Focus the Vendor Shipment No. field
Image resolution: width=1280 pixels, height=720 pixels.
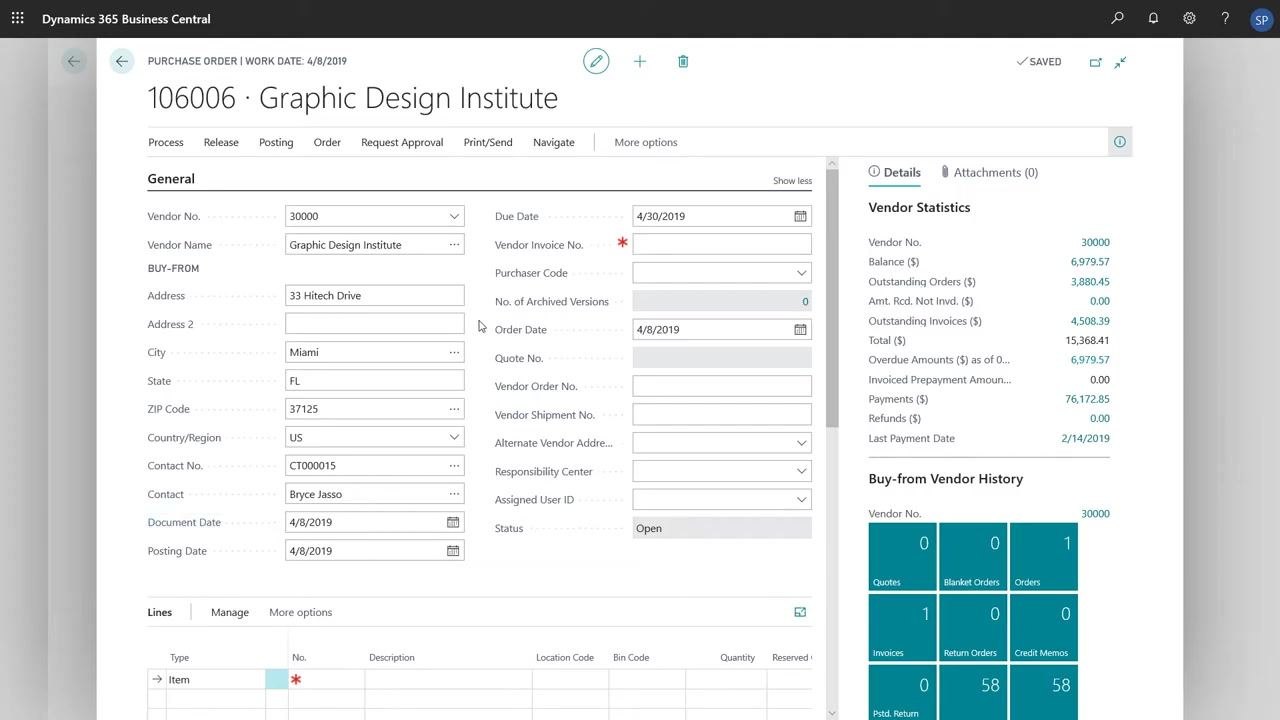[x=722, y=415]
